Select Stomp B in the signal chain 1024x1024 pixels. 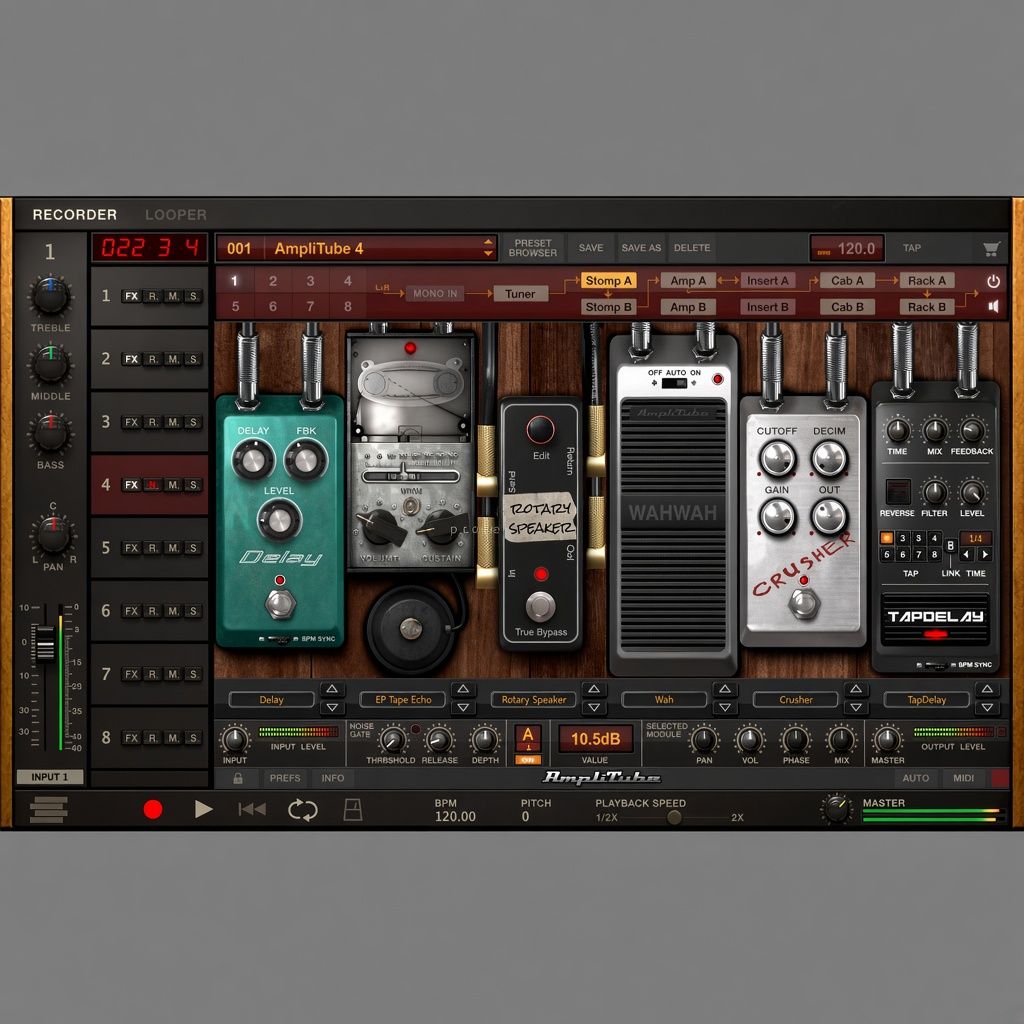coord(608,307)
